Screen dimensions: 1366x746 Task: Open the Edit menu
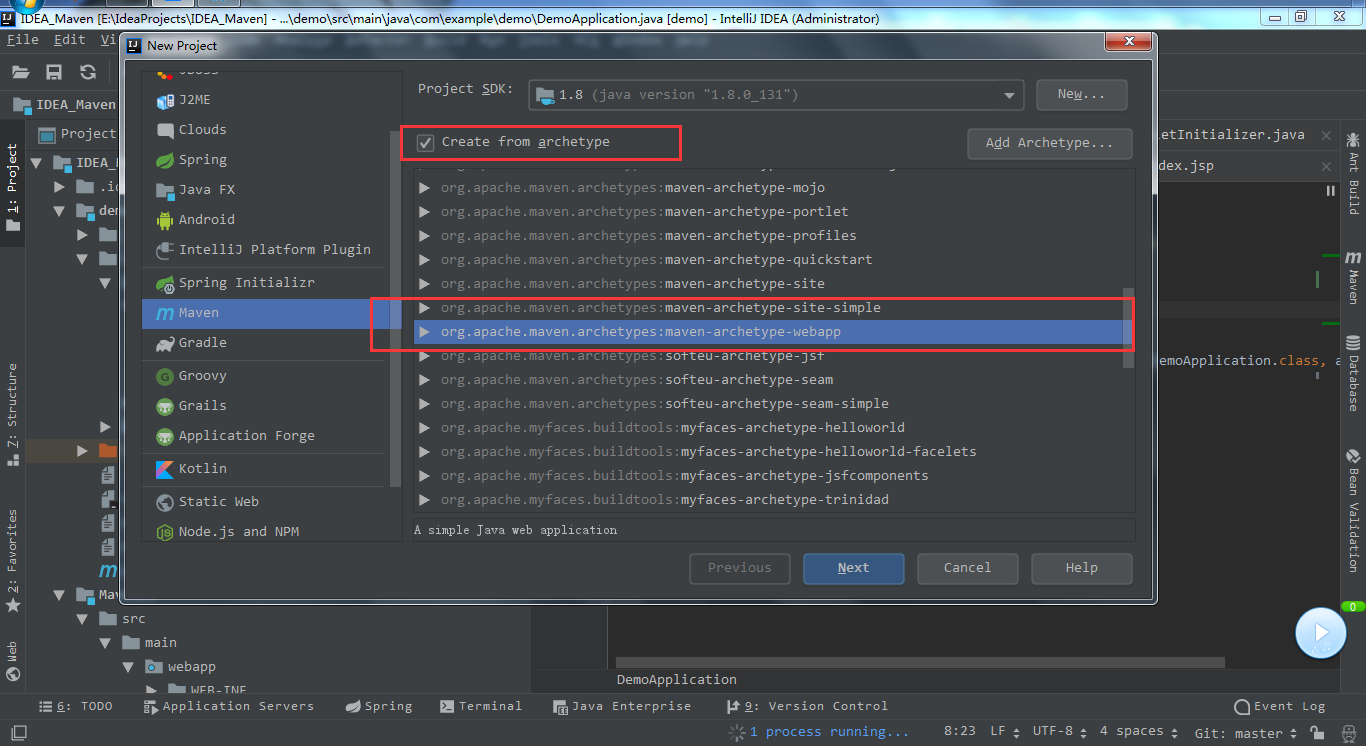70,40
